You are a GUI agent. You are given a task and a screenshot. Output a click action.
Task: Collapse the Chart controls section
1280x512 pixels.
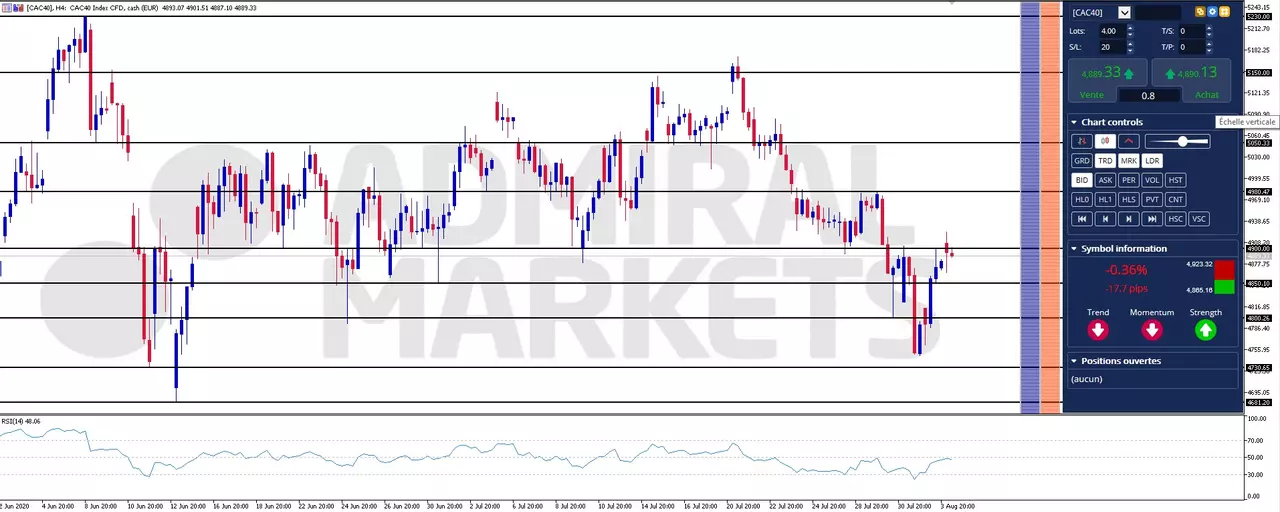1074,122
